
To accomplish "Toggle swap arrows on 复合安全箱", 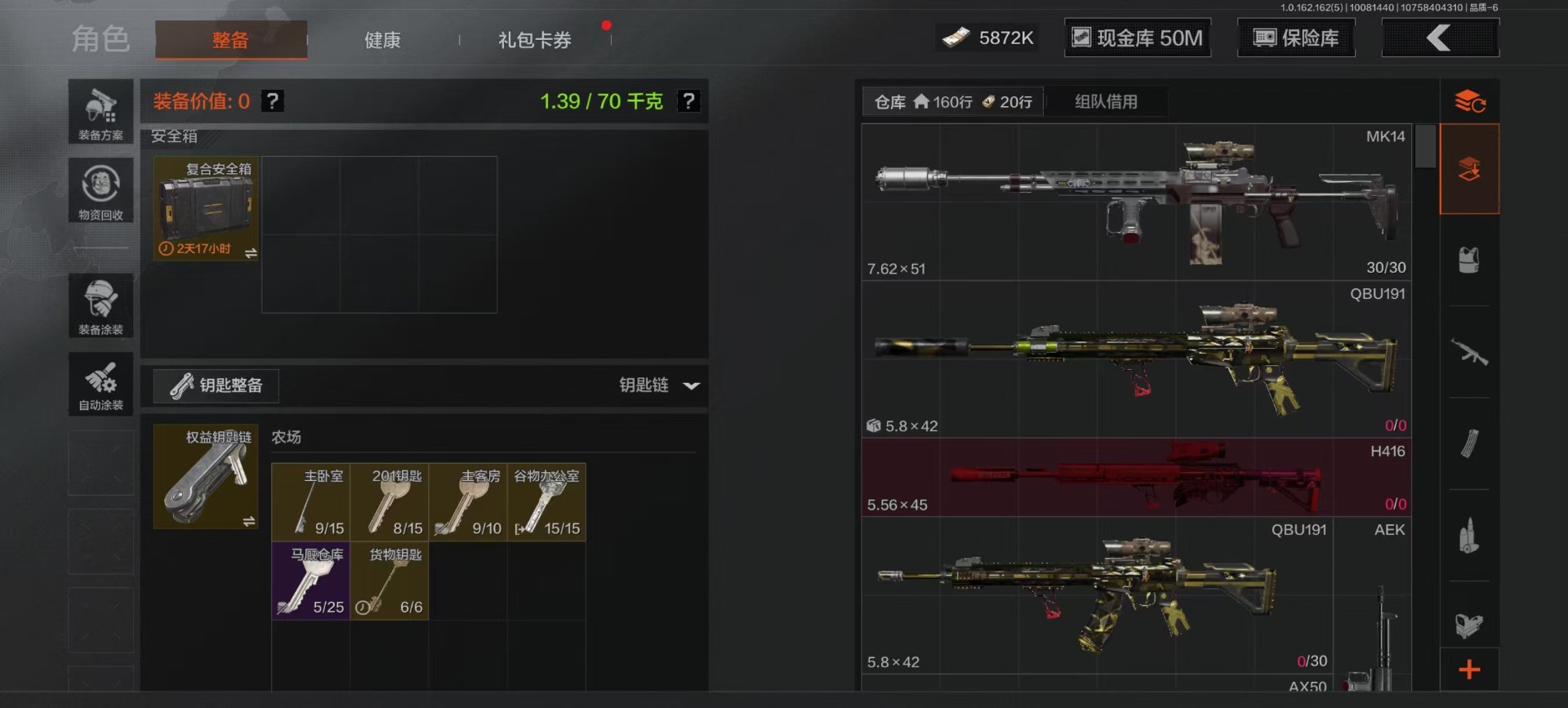I will (251, 253).
